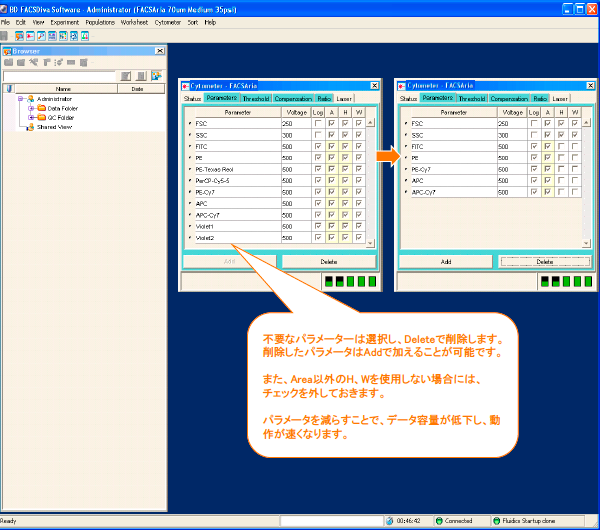Click the gray save icon in main toolbar
The height and width of the screenshot is (530, 600).
click(4, 36)
